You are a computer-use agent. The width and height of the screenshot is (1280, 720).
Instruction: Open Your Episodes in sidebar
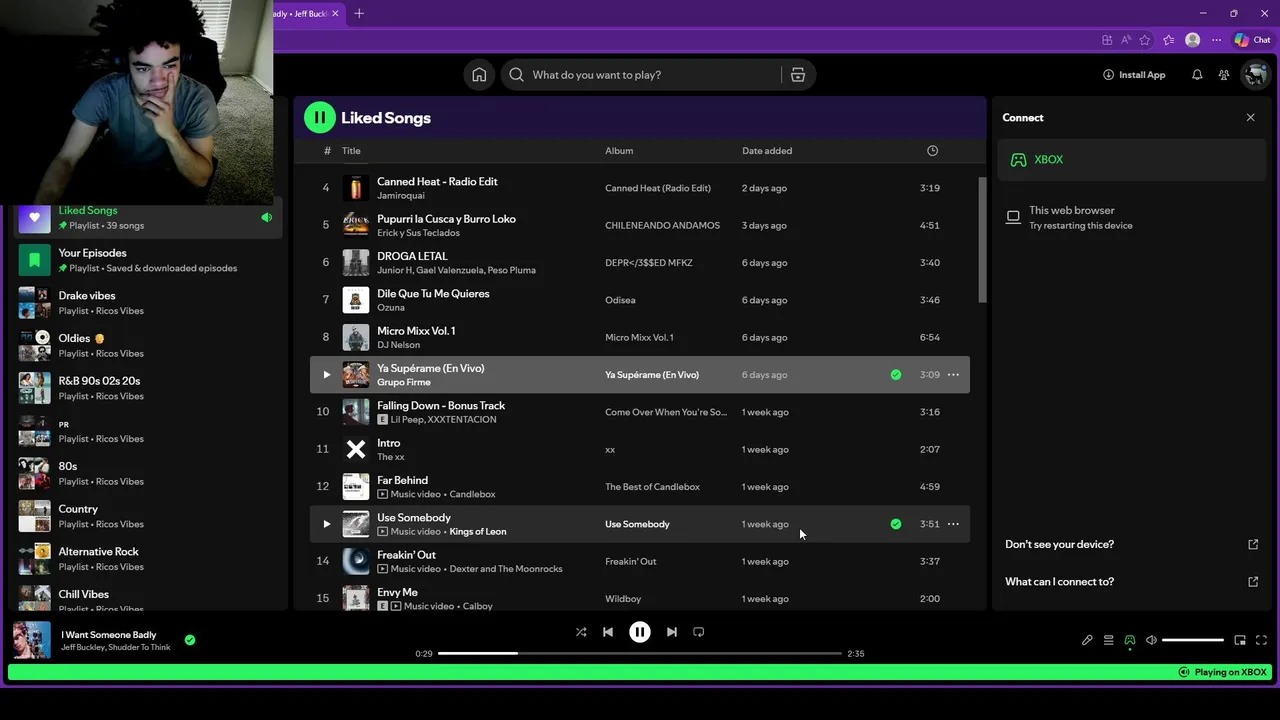click(149, 260)
